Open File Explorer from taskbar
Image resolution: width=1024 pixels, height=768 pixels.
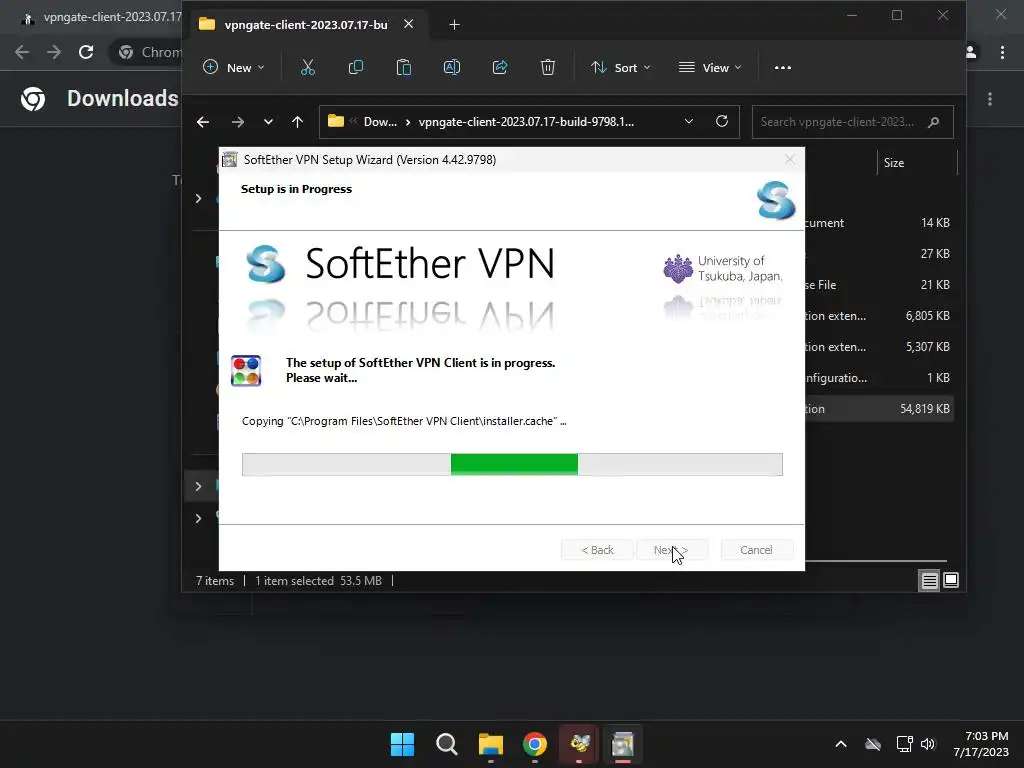pos(490,744)
